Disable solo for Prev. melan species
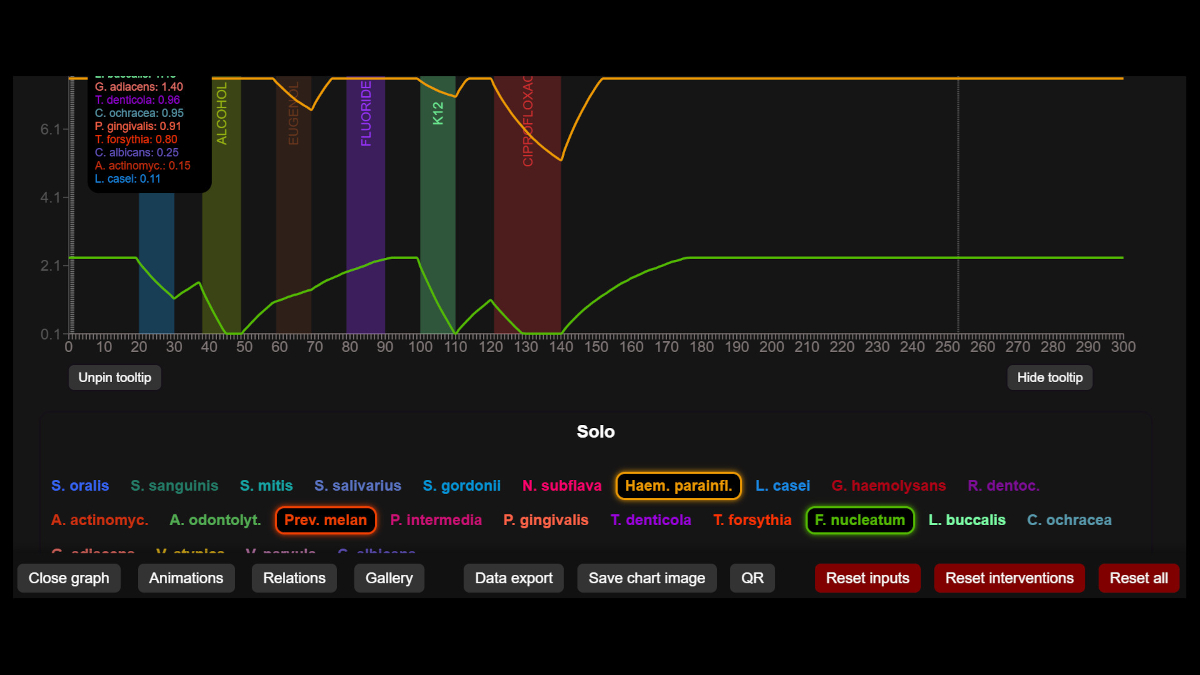 [326, 520]
